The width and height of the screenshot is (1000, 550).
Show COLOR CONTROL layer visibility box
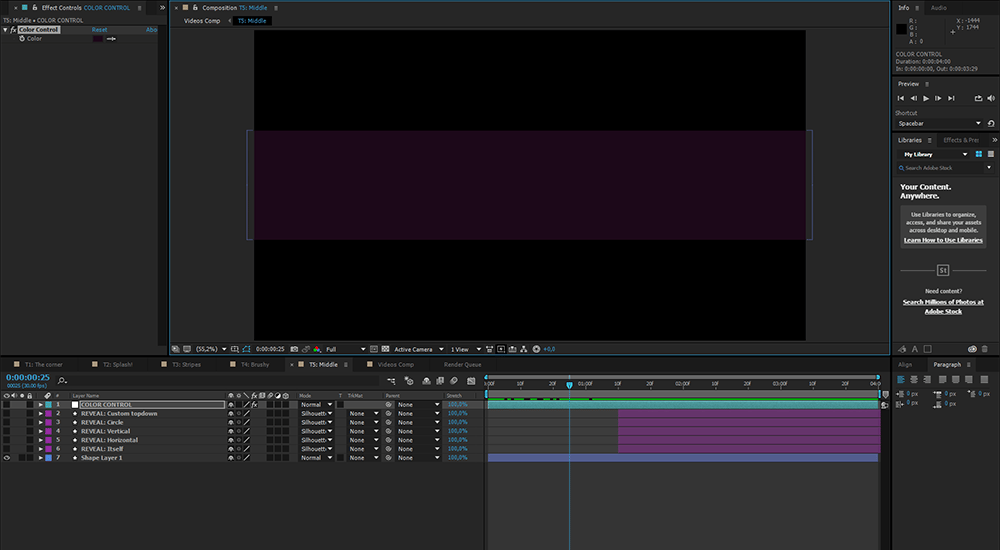point(6,405)
